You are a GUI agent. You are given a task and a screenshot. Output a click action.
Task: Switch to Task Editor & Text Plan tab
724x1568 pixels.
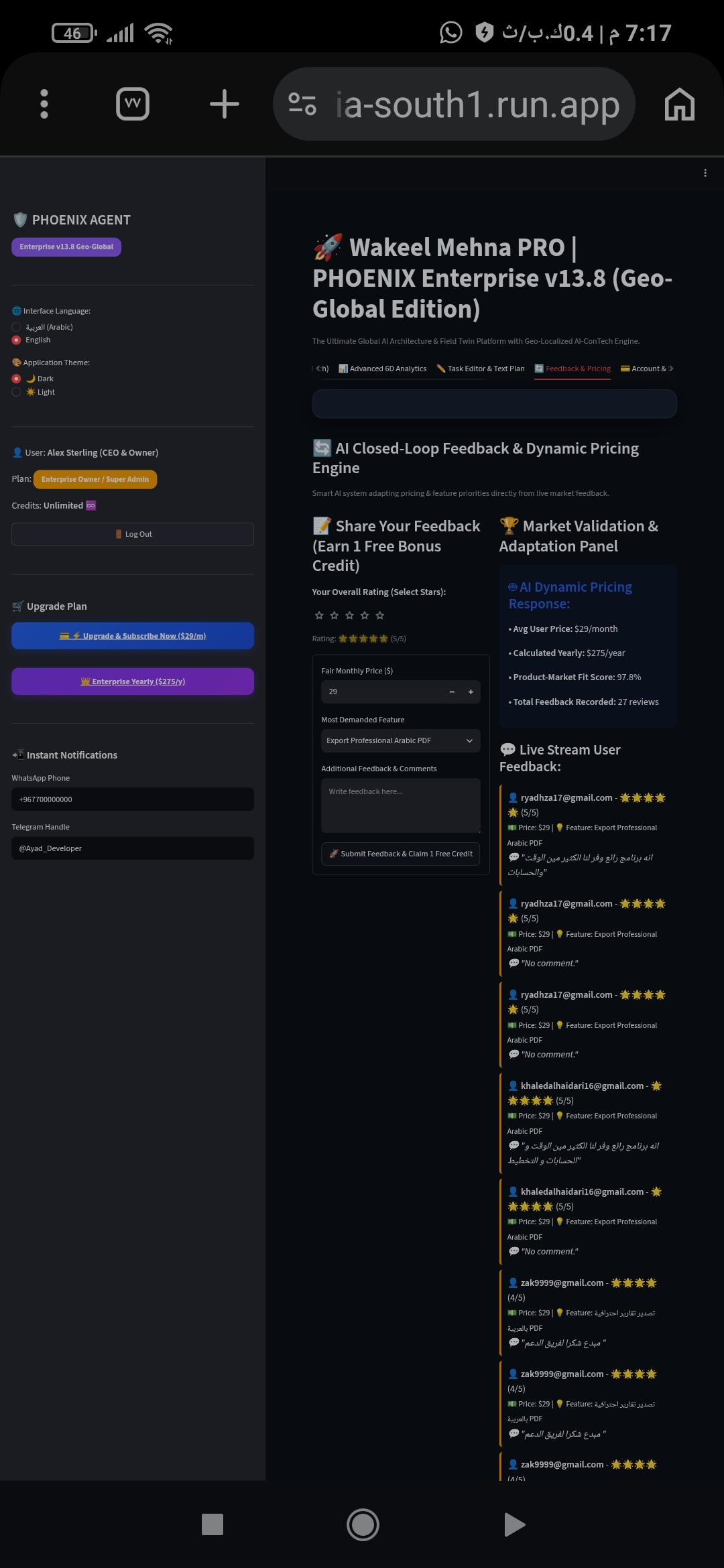click(481, 369)
